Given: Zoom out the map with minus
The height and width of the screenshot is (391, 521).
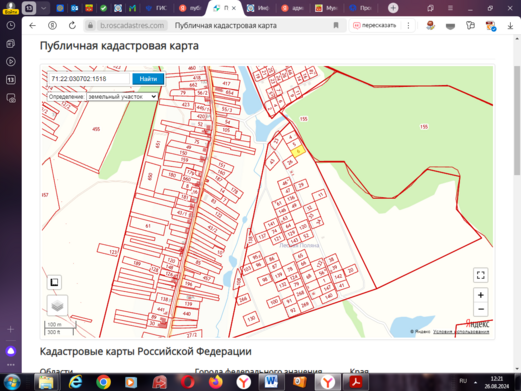Looking at the screenshot, I should [x=480, y=309].
